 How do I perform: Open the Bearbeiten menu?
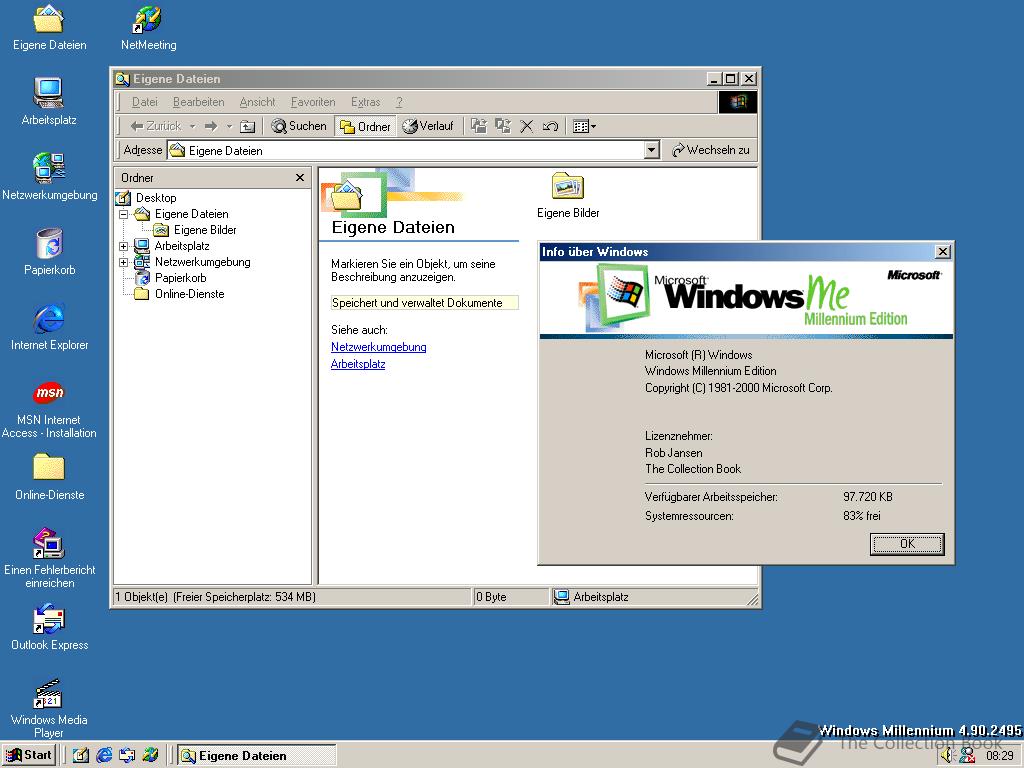[x=199, y=102]
